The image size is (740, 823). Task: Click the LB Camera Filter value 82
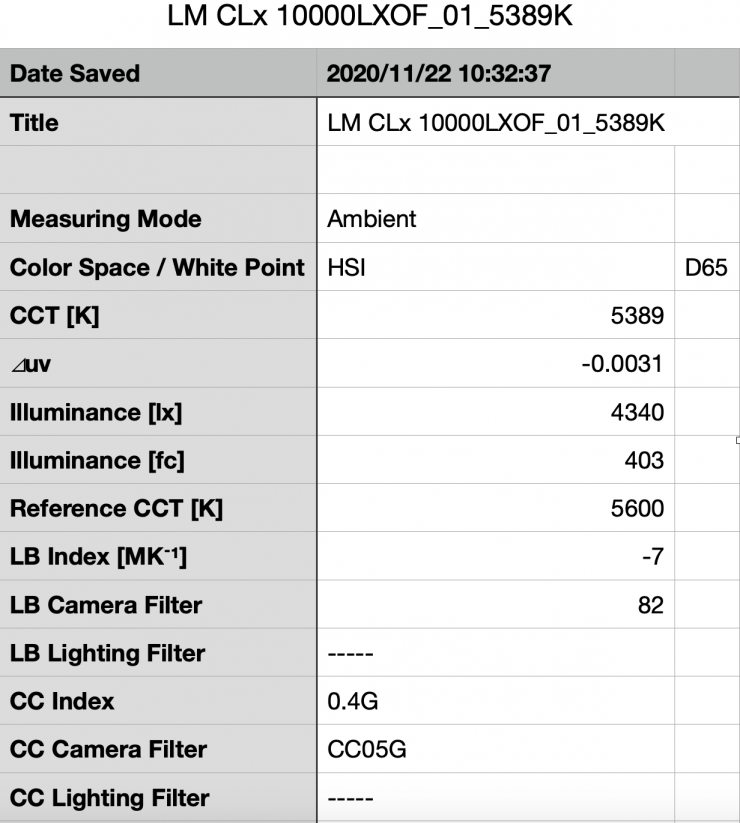[x=496, y=604]
